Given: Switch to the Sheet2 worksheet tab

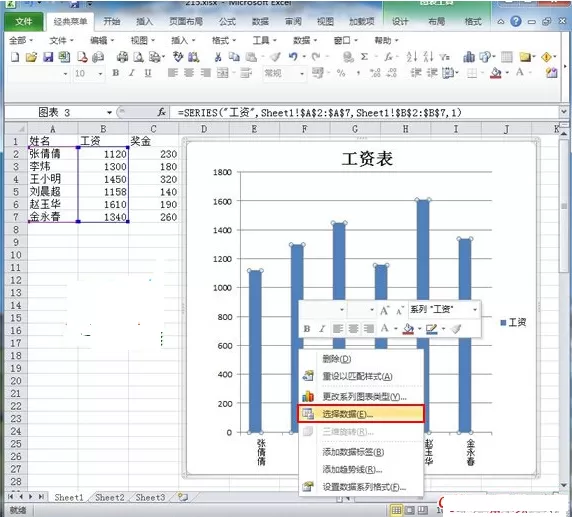Looking at the screenshot, I should pyautogui.click(x=110, y=497).
